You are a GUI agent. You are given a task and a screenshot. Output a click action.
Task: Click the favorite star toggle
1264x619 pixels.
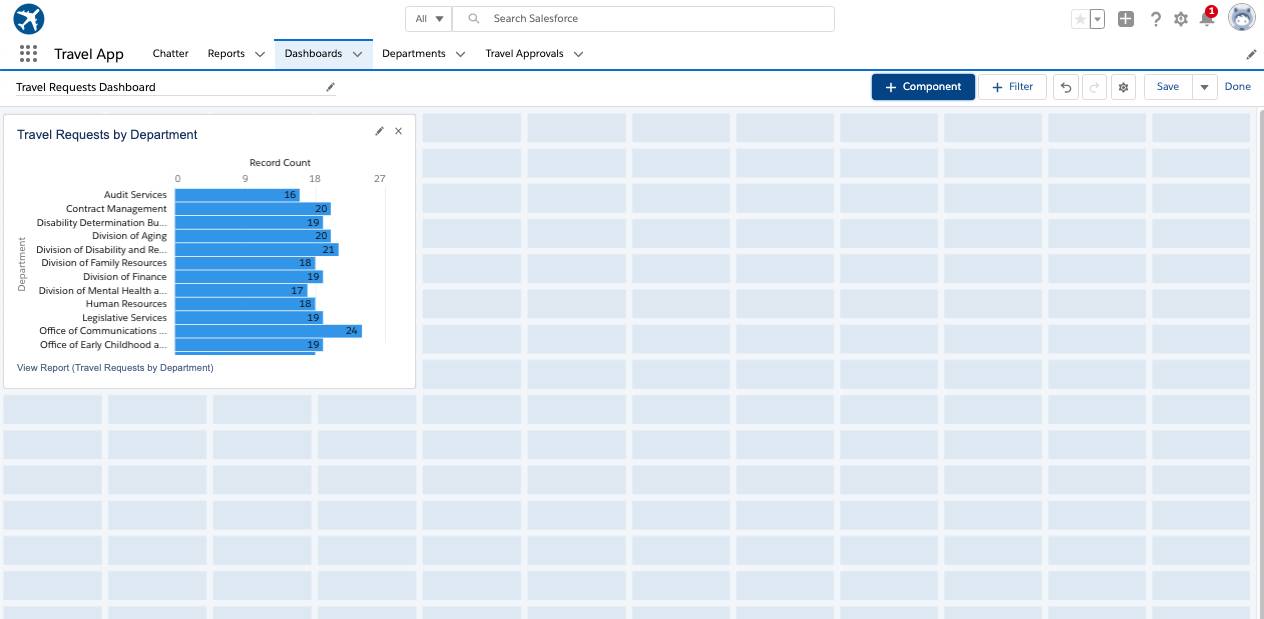(1081, 18)
